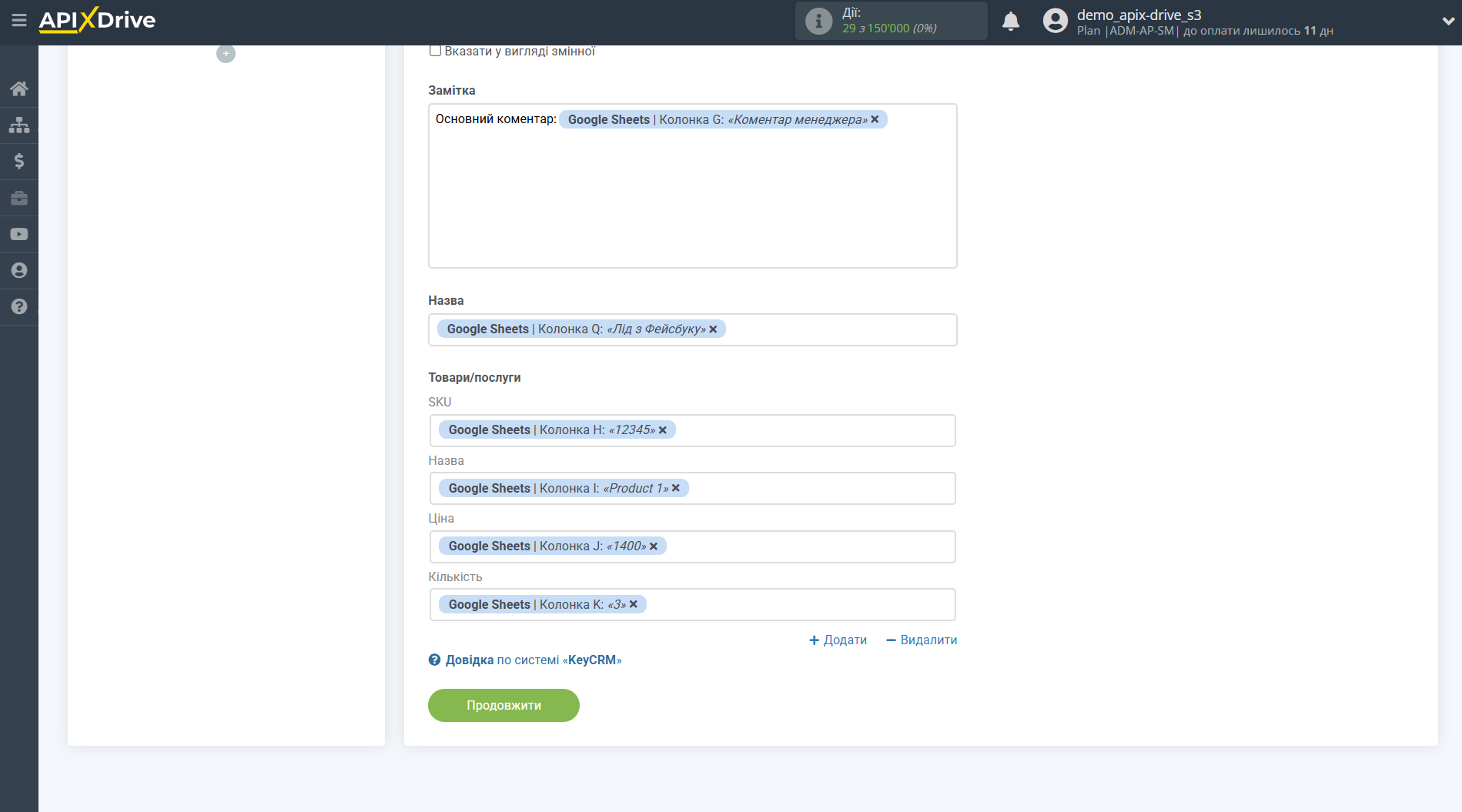Open the help question sidebar icon

19,306
